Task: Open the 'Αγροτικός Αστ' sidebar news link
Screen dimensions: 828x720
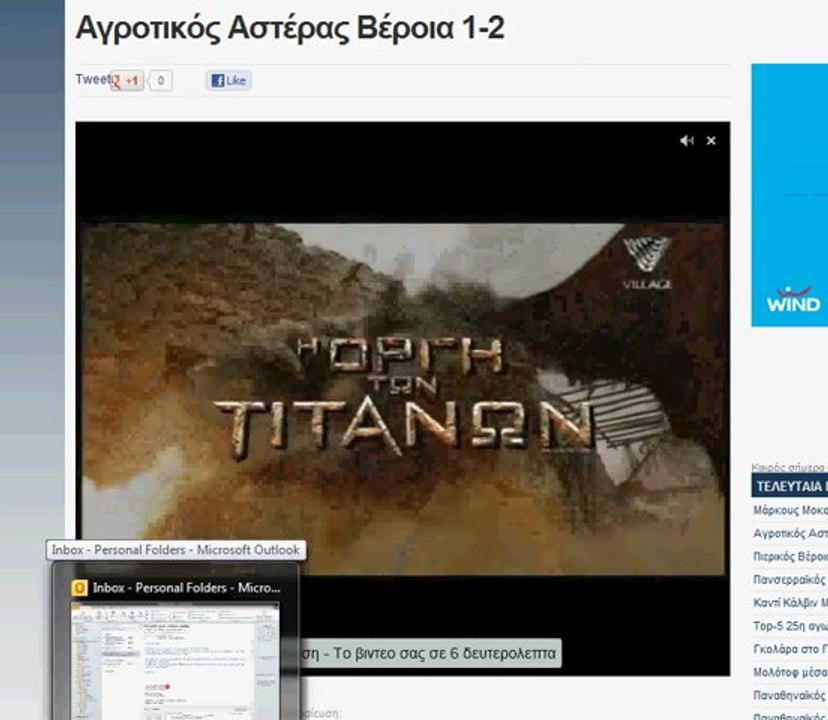Action: [x=791, y=534]
